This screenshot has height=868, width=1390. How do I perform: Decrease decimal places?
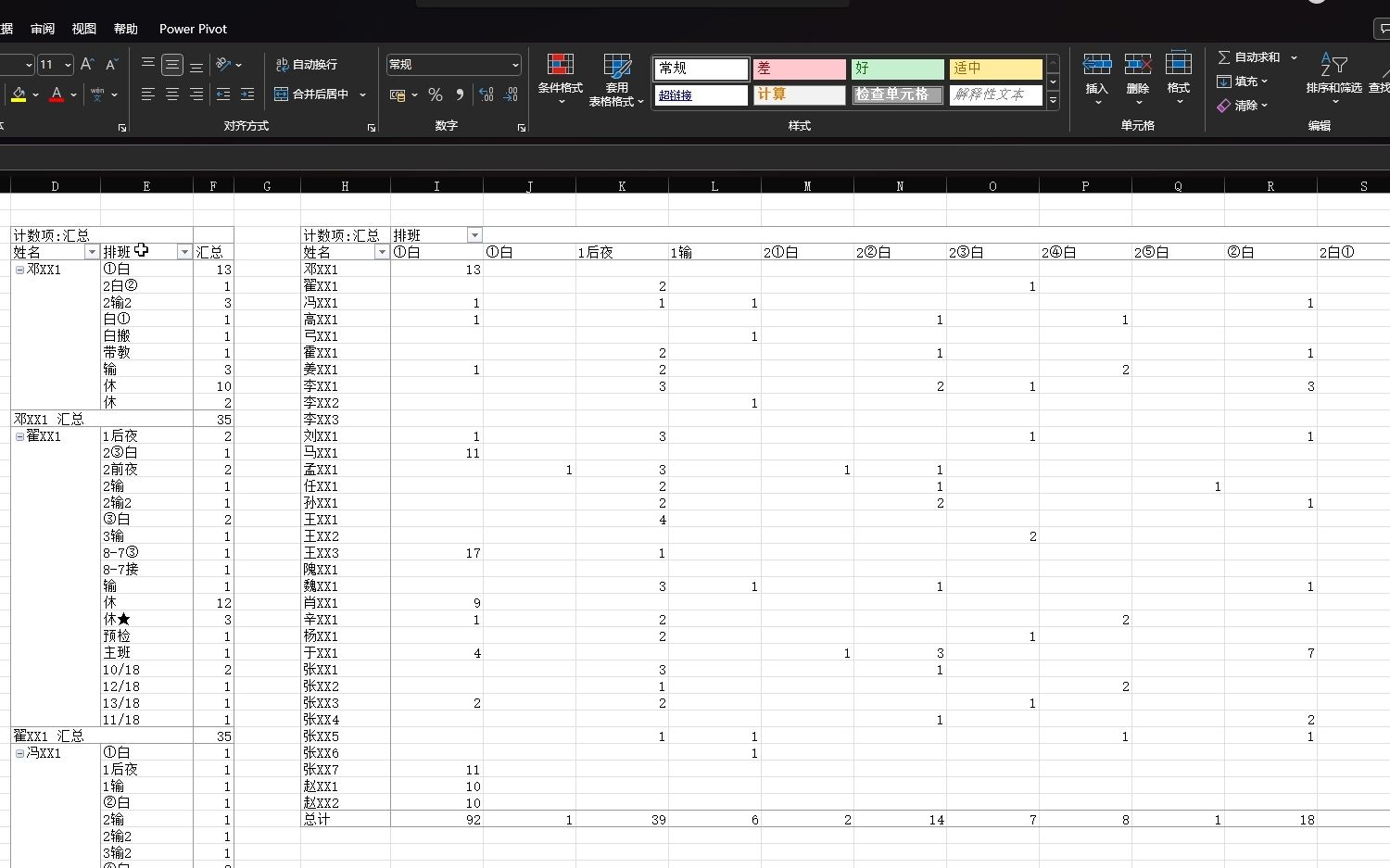pos(511,94)
